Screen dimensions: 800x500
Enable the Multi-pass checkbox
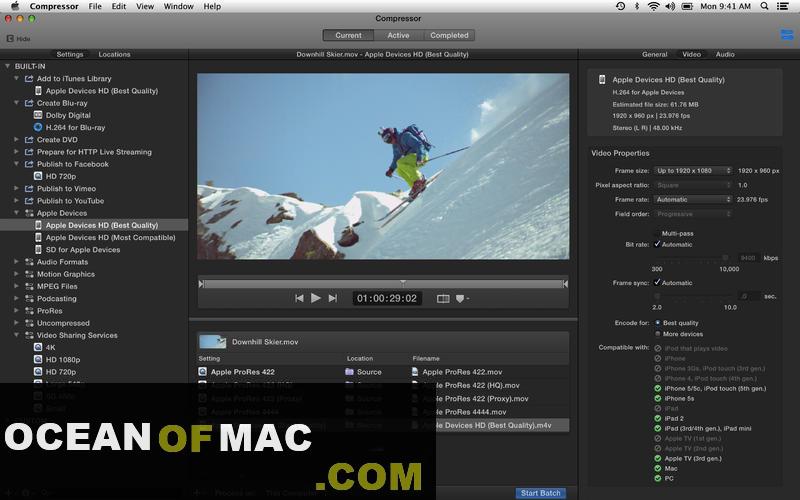click(657, 234)
